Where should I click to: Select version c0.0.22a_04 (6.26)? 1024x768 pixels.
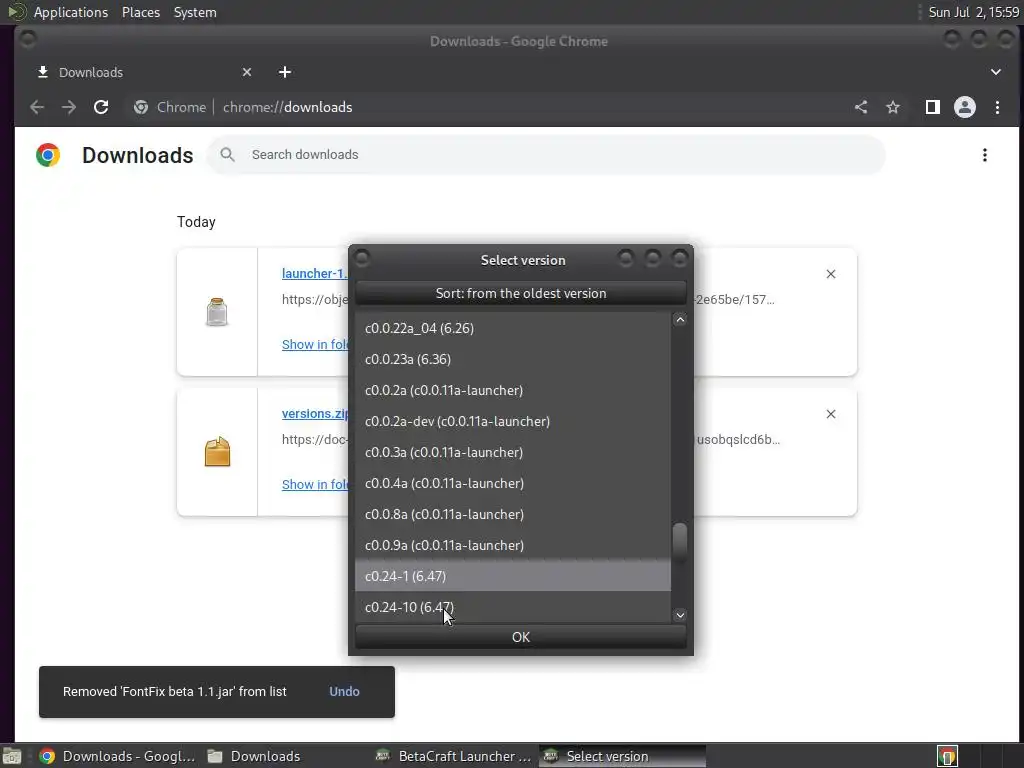513,328
